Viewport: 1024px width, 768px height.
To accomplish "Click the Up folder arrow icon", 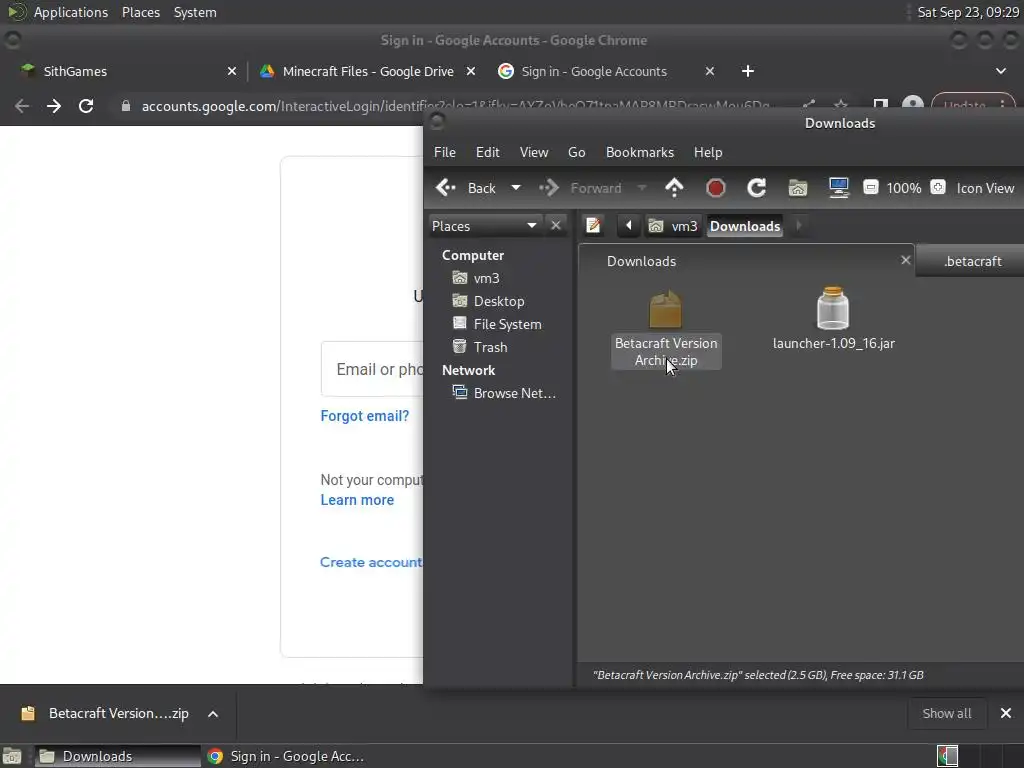I will tap(674, 188).
